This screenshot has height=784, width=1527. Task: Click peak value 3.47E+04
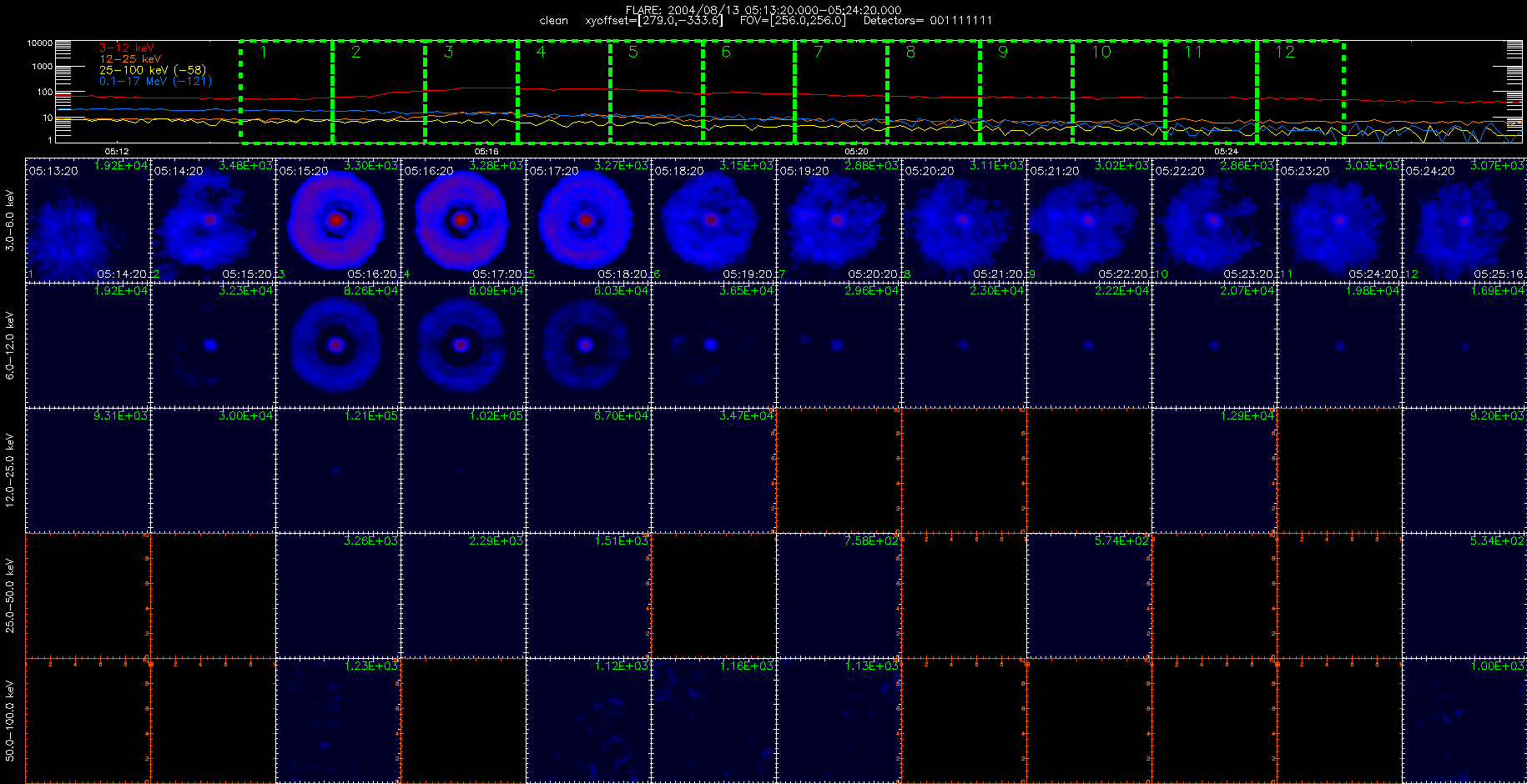[x=747, y=416]
